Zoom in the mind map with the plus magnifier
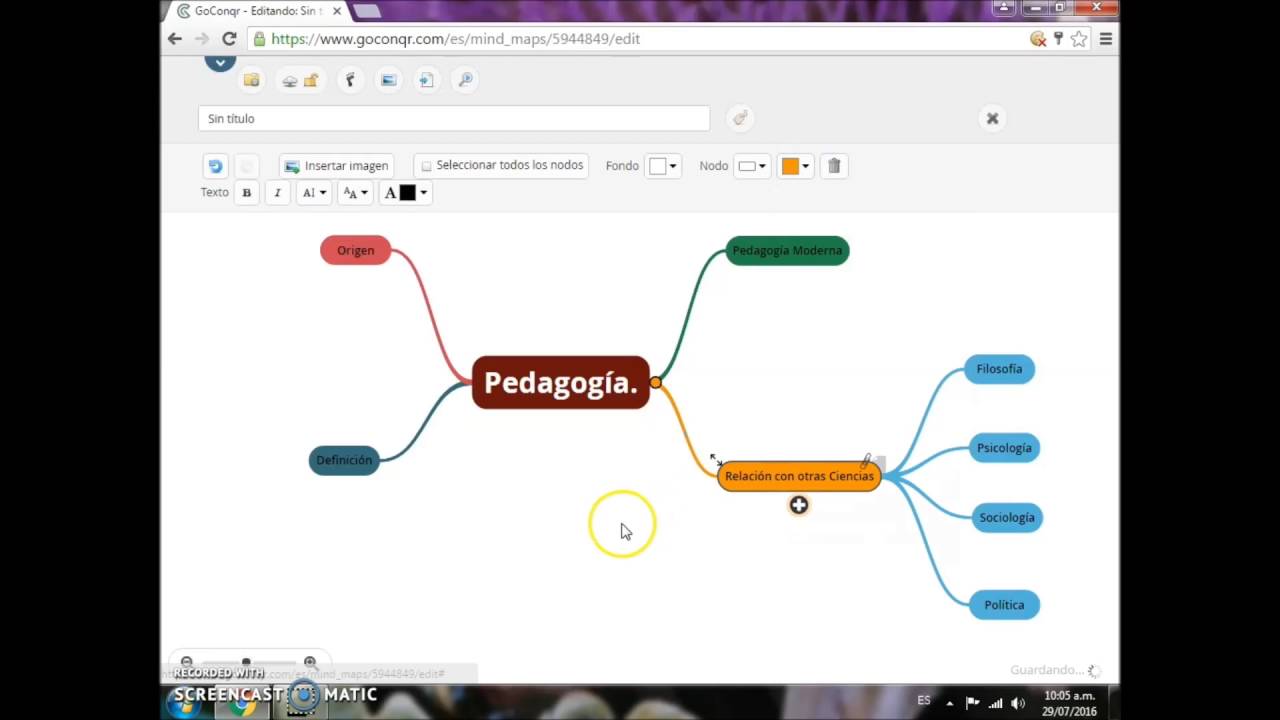 tap(310, 662)
